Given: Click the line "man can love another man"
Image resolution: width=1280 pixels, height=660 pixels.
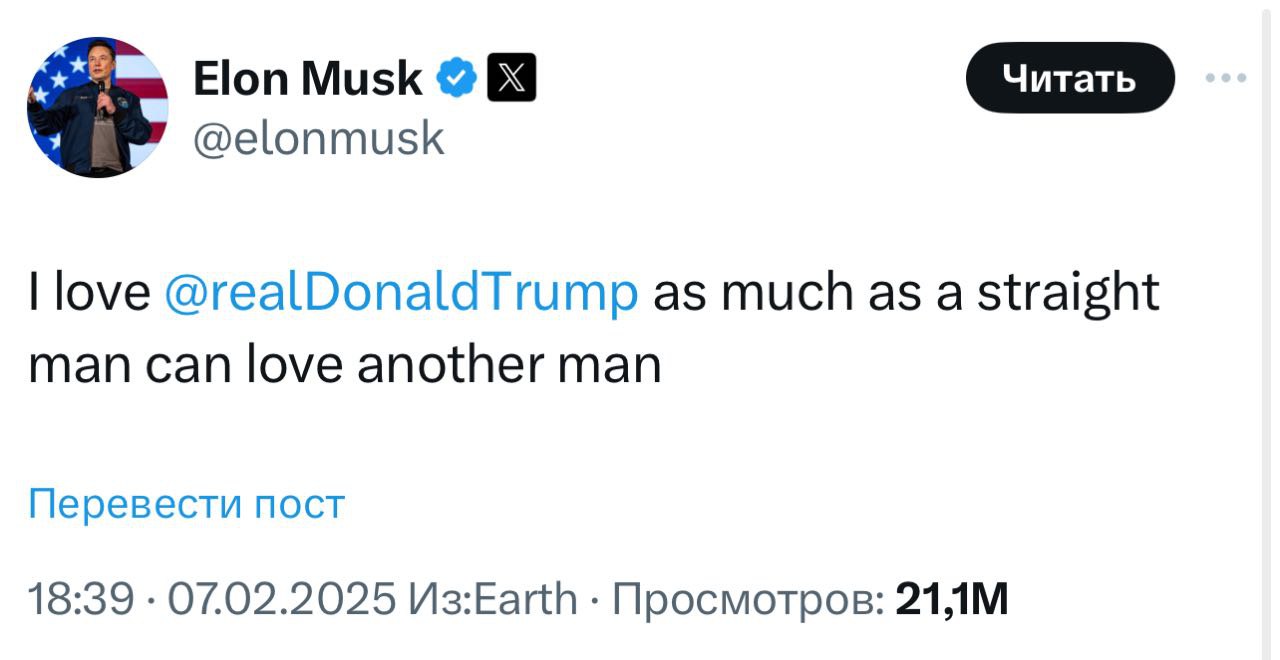Looking at the screenshot, I should pos(345,365).
